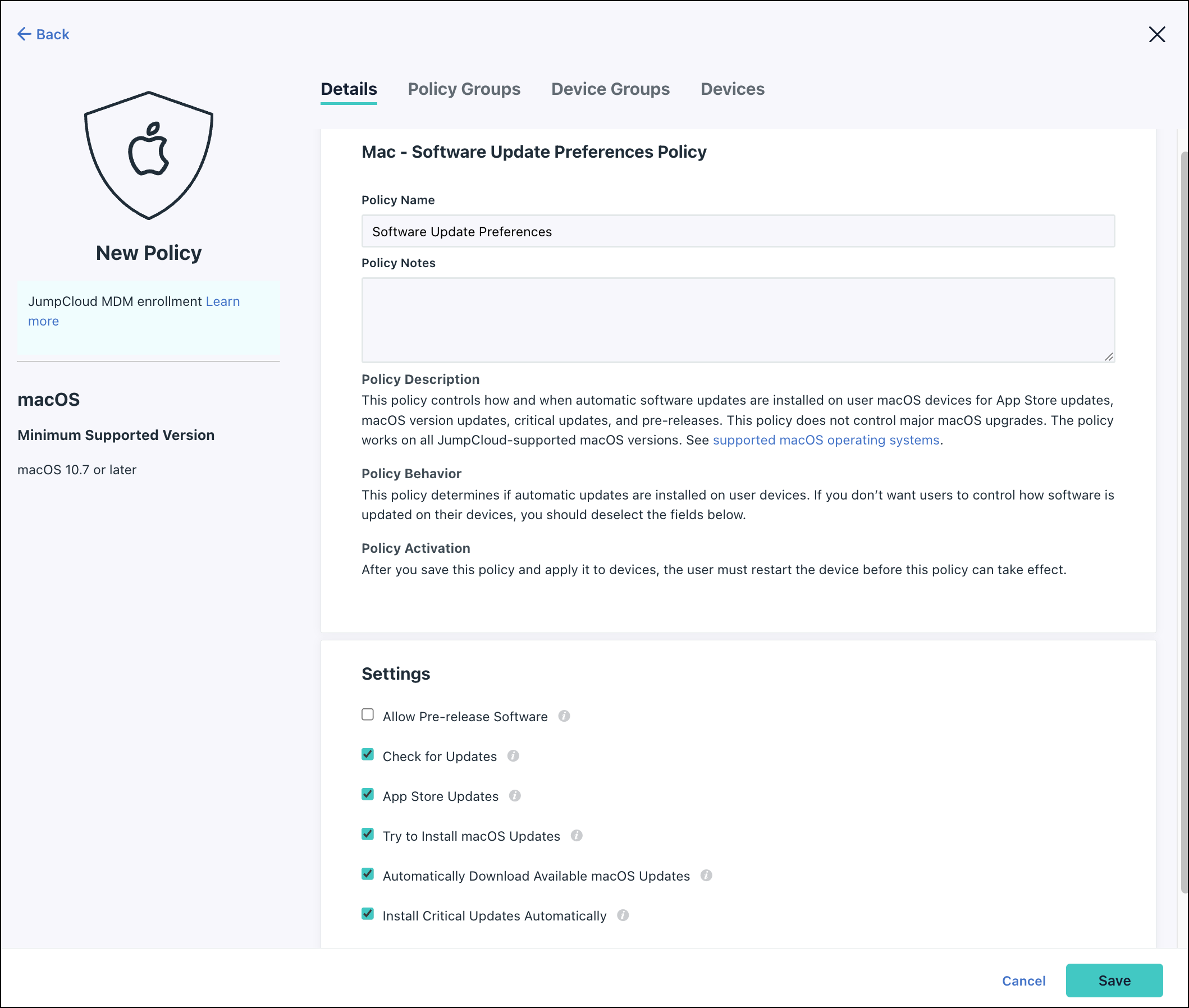The height and width of the screenshot is (1008, 1189).
Task: Open supported macOS operating systems link
Action: (x=825, y=440)
